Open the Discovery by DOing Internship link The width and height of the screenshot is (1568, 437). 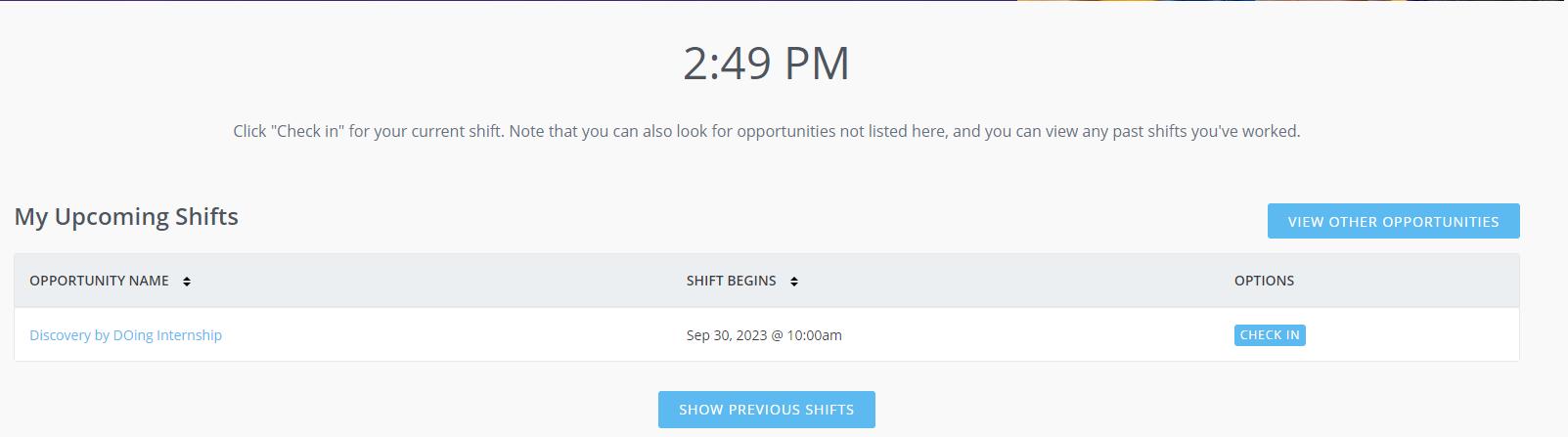[x=125, y=335]
